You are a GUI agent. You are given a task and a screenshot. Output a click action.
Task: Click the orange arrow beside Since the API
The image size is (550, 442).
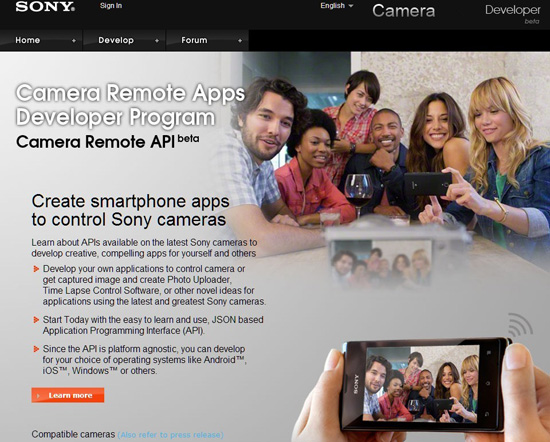(x=36, y=349)
